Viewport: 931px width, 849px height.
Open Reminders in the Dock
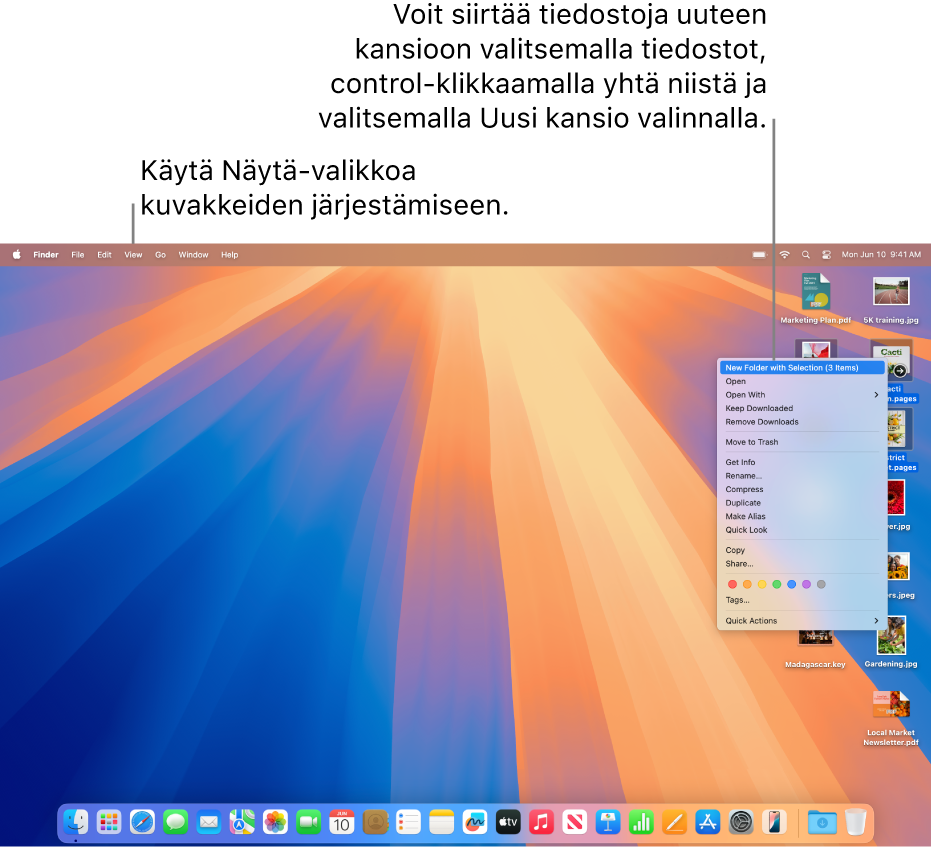(x=408, y=822)
